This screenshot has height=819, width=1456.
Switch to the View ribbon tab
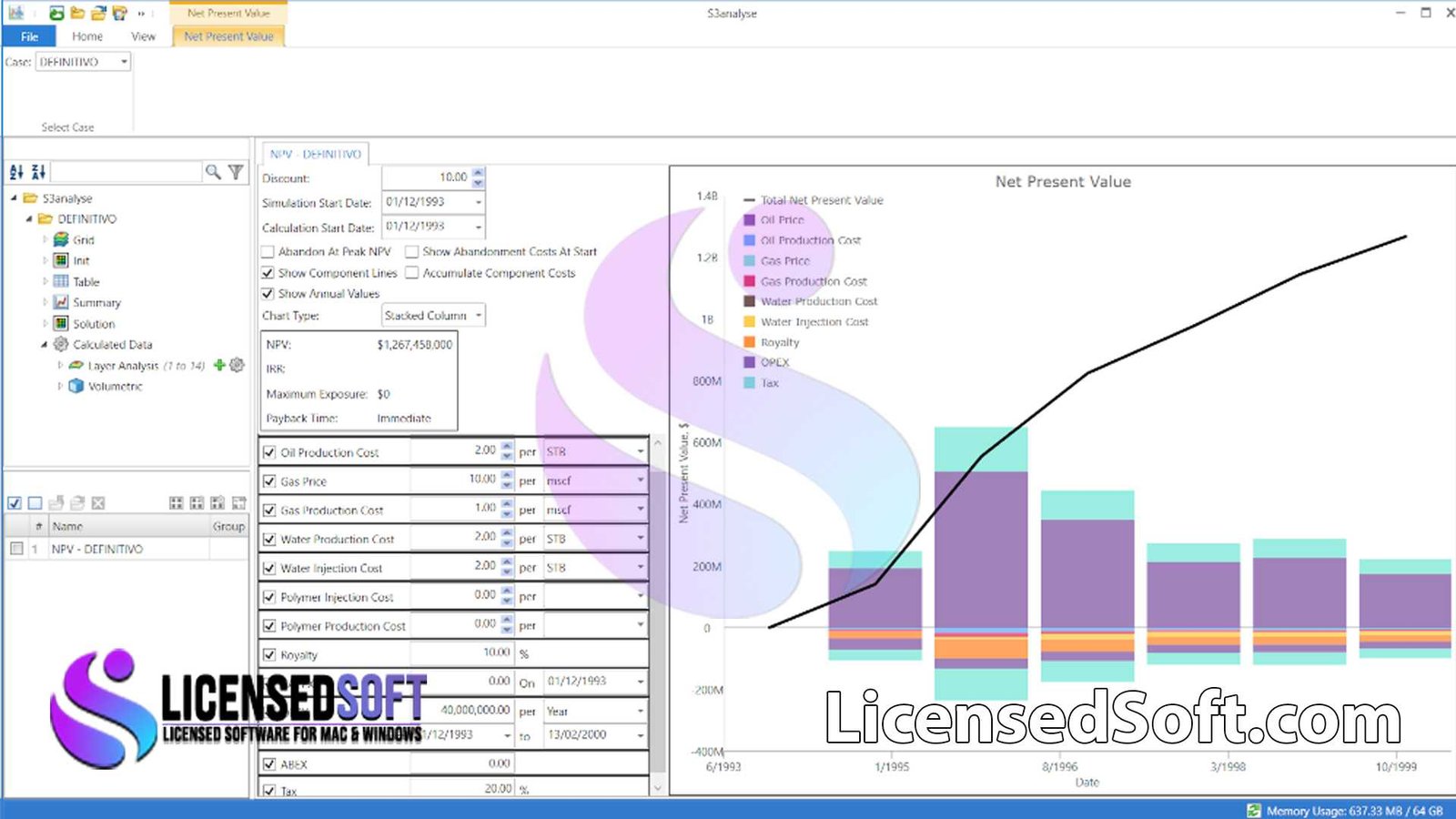click(143, 36)
